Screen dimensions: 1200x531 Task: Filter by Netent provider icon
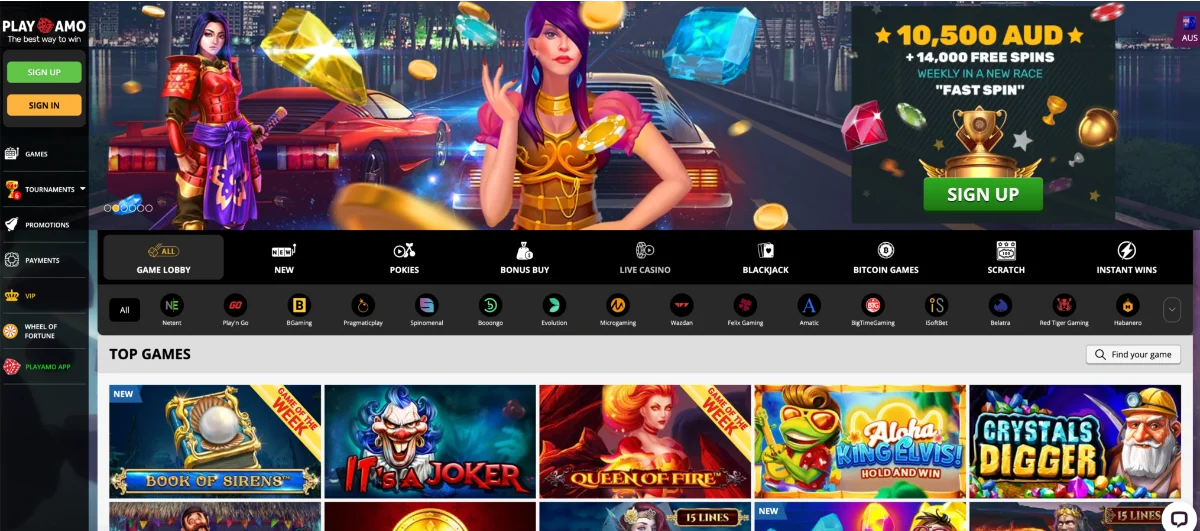coord(172,305)
